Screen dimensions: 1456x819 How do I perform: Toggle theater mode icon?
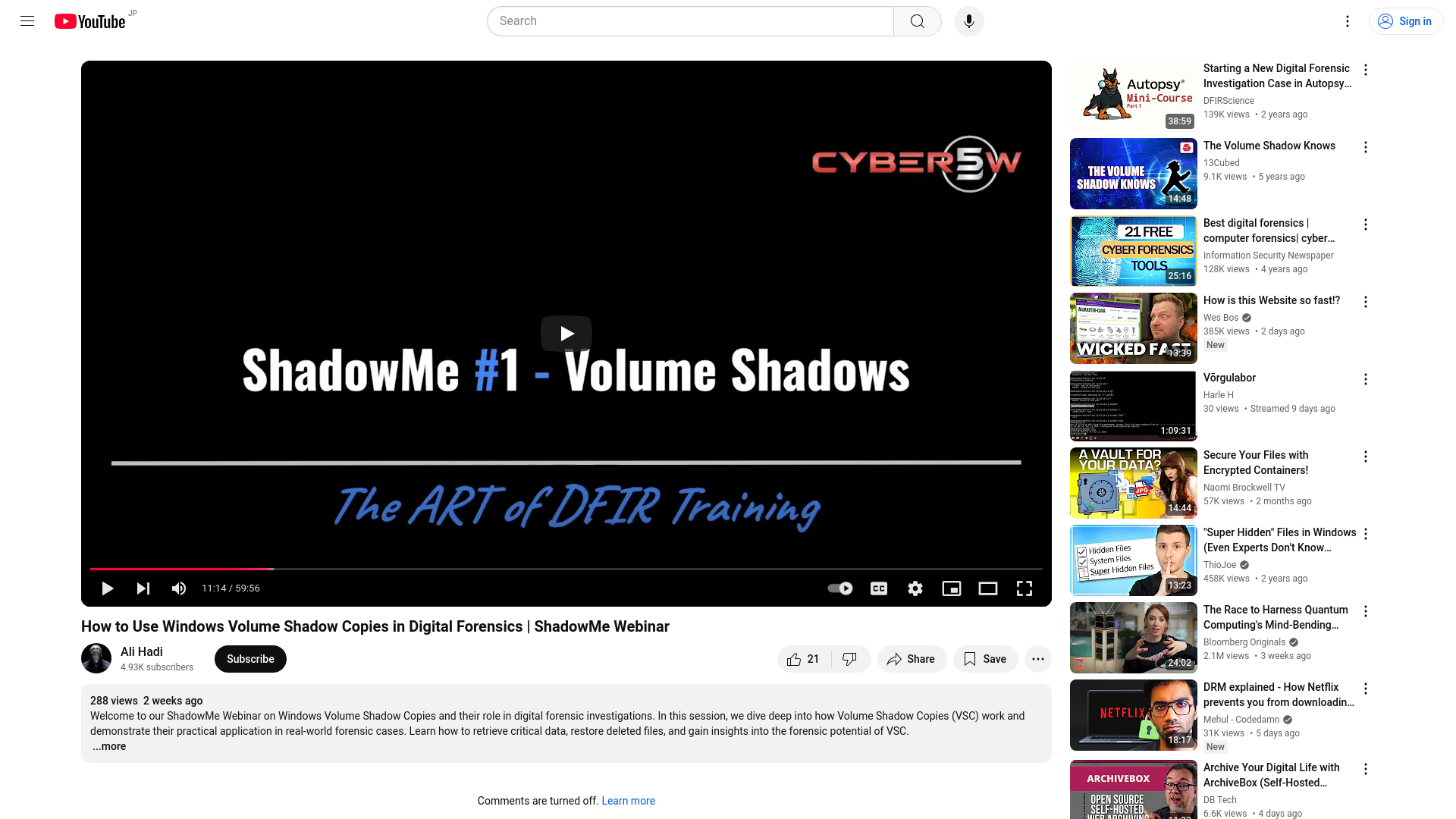(x=988, y=588)
